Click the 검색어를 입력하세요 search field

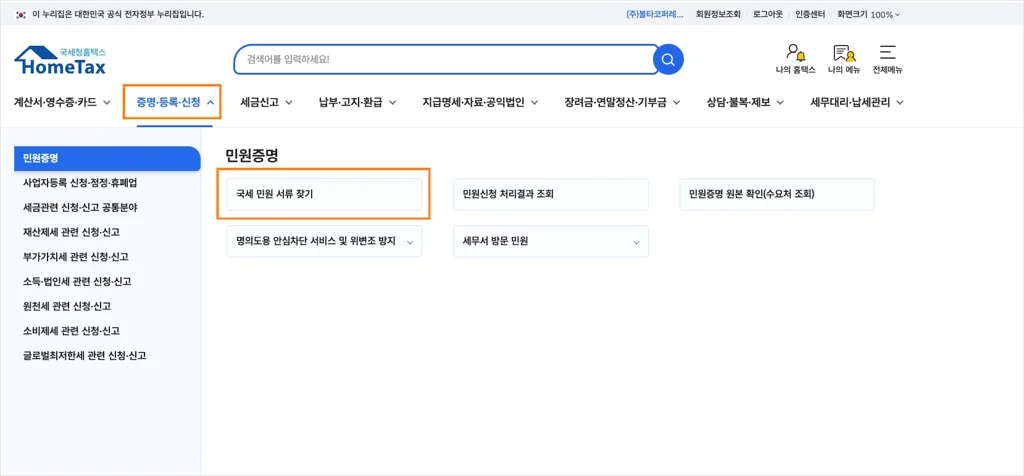click(440, 59)
